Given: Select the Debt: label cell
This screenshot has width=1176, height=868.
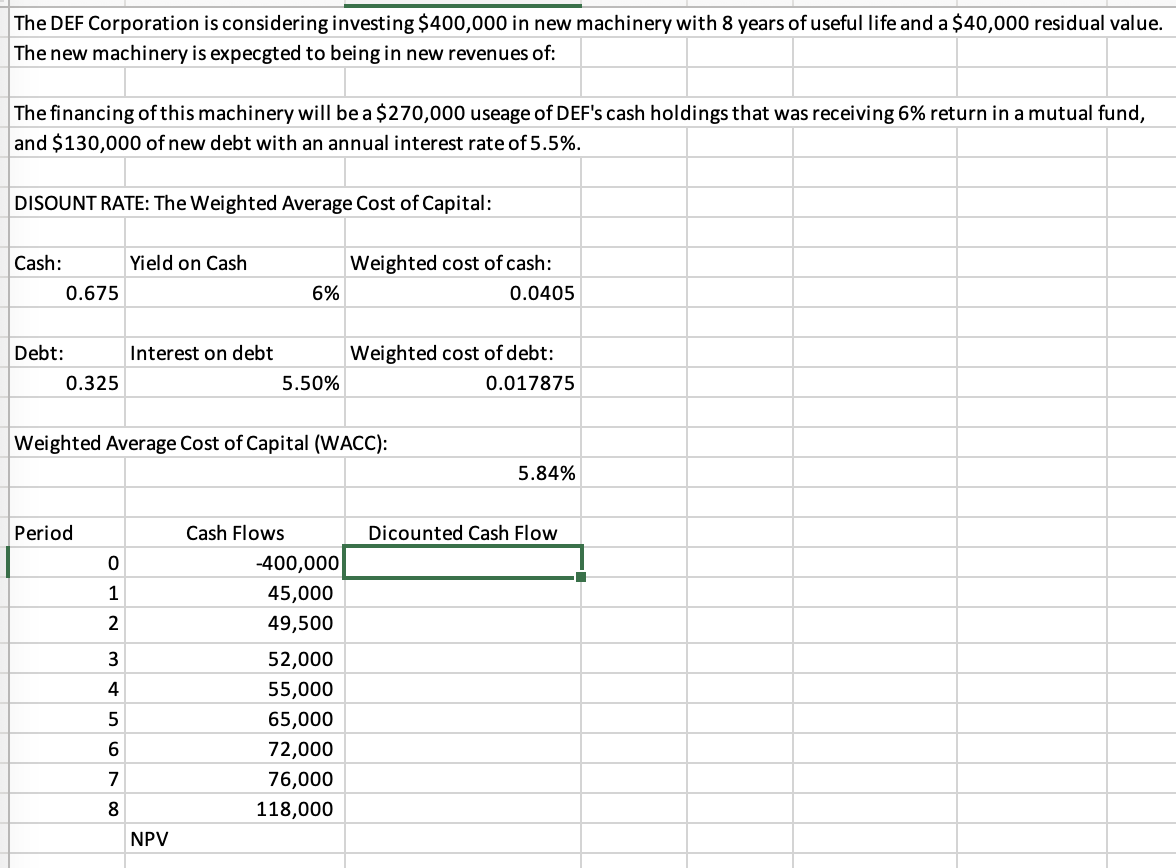Looking at the screenshot, I should pos(67,353).
